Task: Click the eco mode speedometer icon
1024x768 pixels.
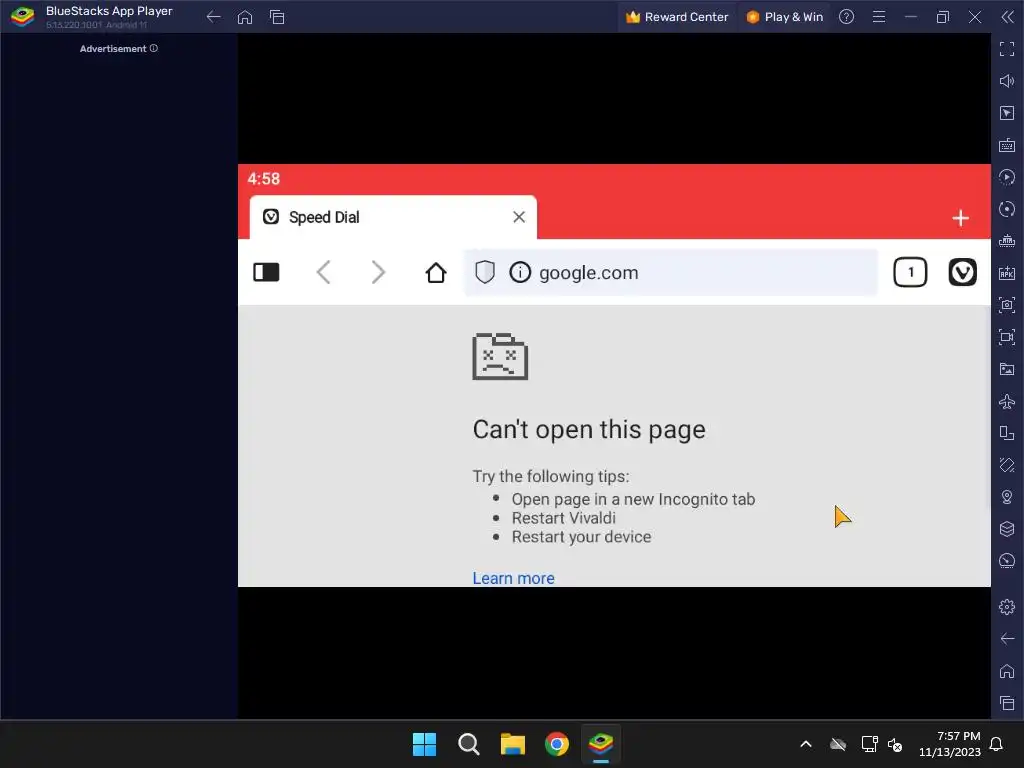Action: (x=1006, y=561)
